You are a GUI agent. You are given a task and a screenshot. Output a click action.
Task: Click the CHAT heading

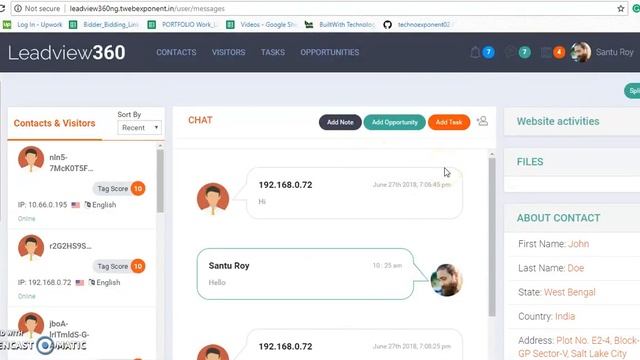click(200, 120)
